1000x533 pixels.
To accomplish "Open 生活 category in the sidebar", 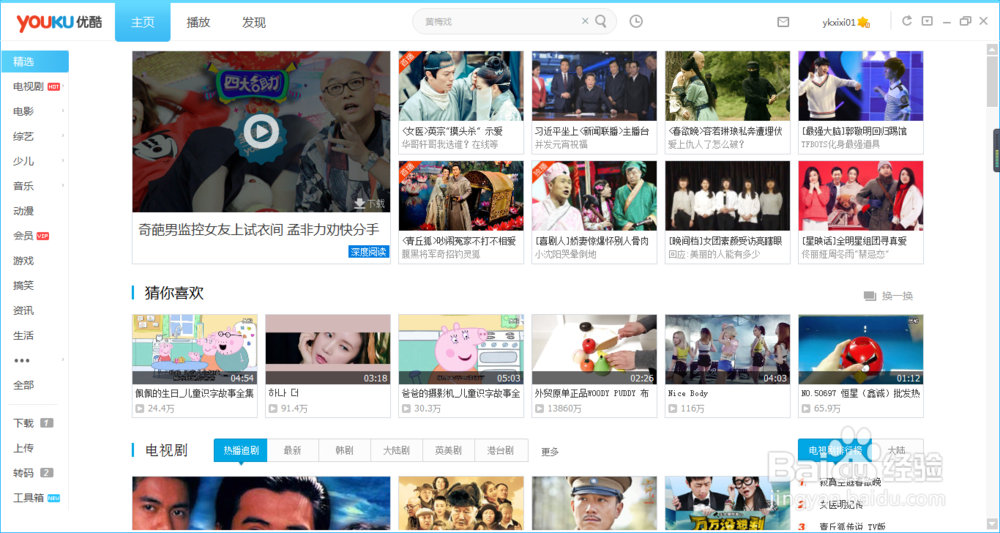I will tap(24, 335).
